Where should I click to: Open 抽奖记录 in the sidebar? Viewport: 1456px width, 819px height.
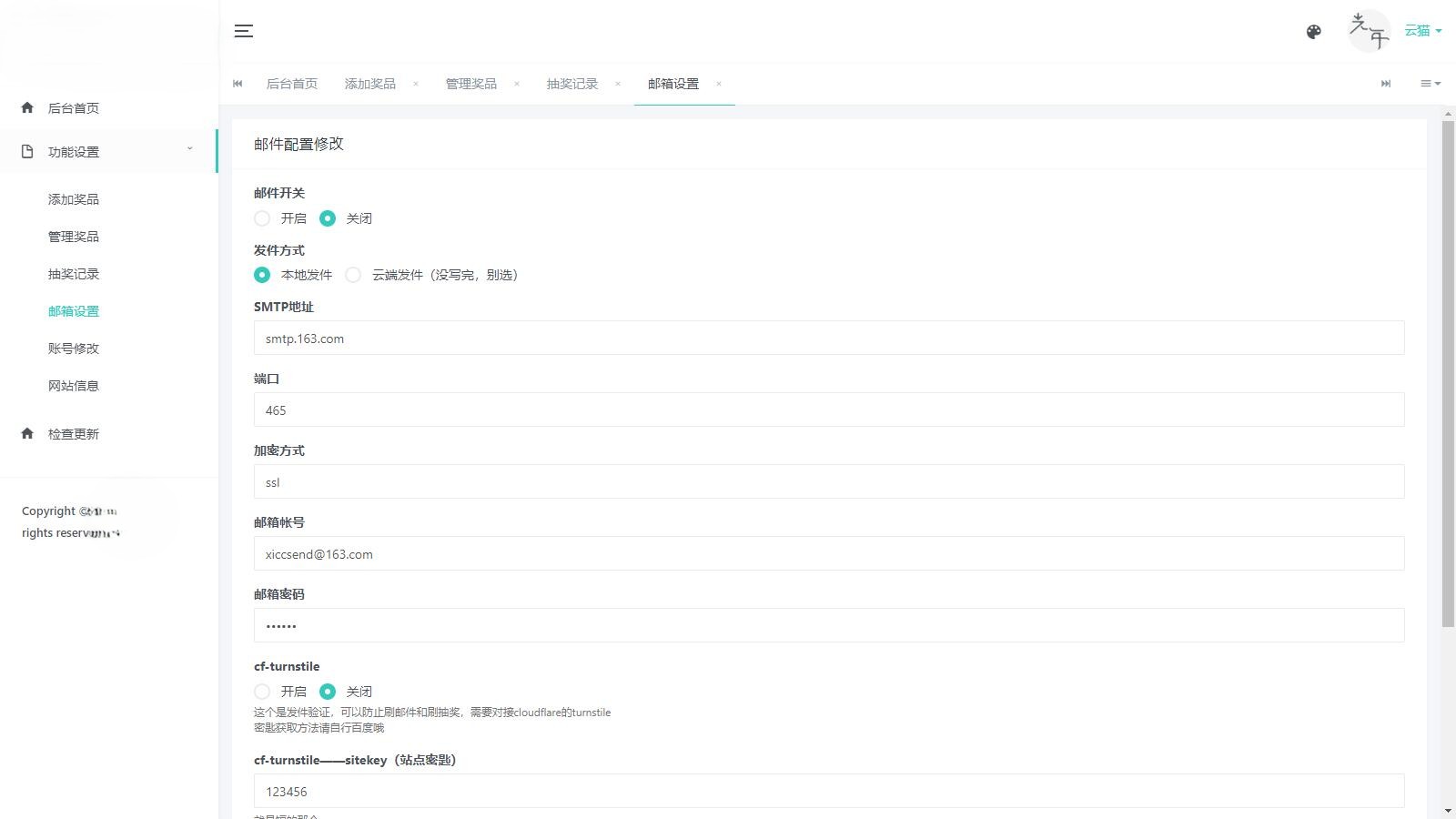tap(74, 274)
